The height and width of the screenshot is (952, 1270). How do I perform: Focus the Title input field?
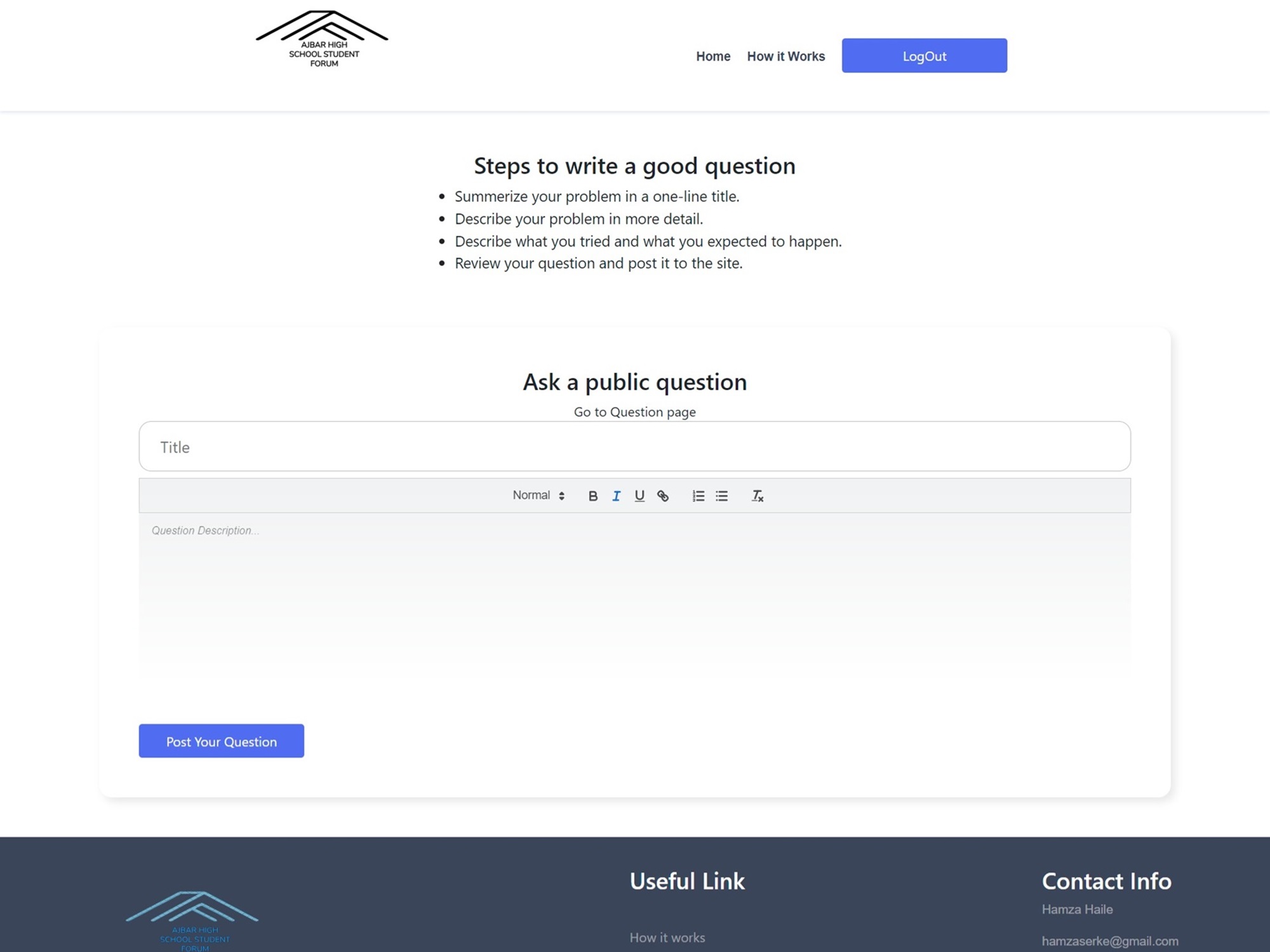[x=634, y=447]
